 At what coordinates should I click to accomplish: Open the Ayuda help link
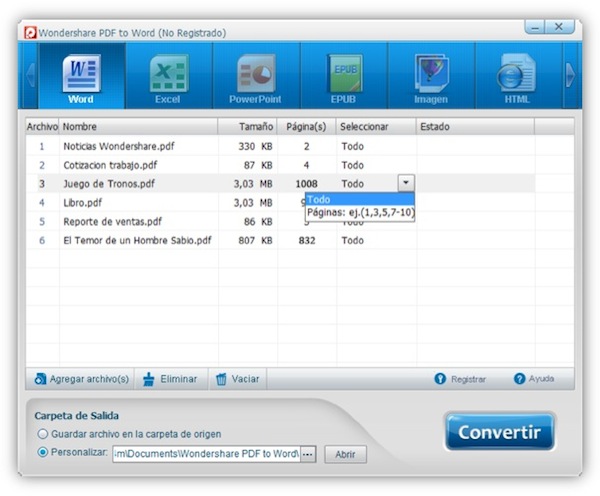coord(534,379)
